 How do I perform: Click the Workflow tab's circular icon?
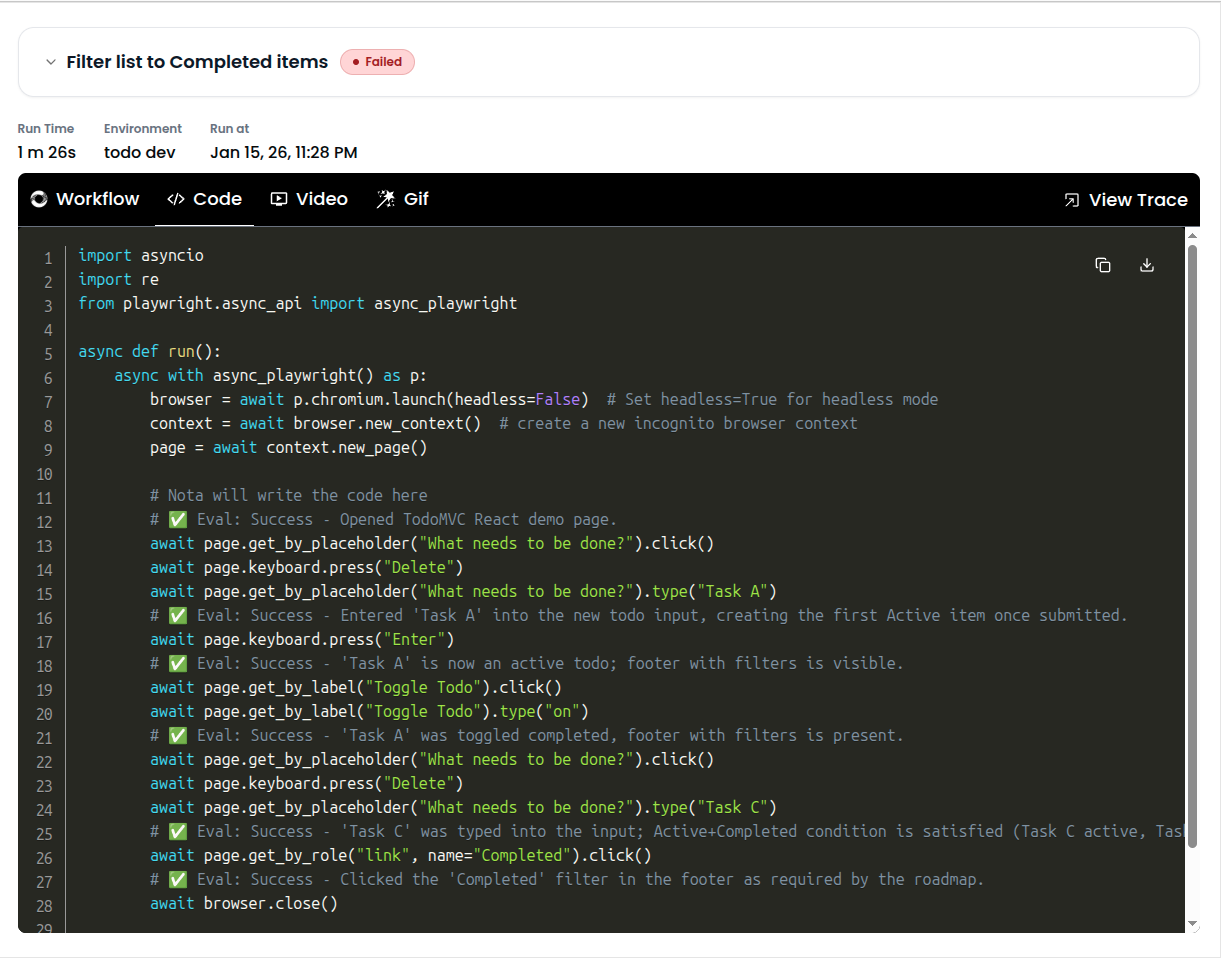(x=39, y=199)
